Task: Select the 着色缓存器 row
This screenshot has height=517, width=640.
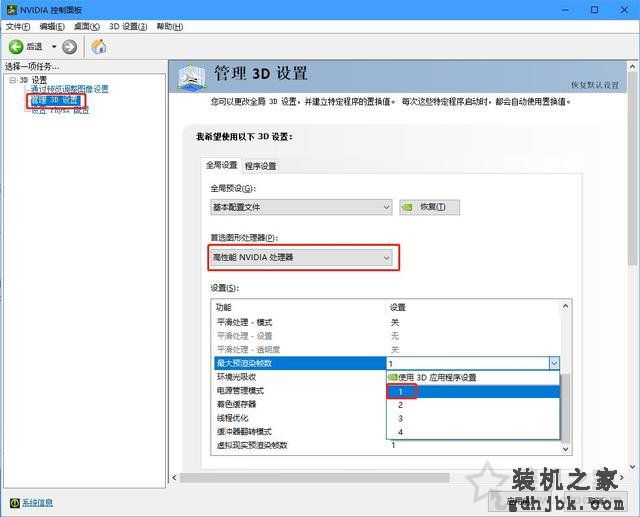Action: [300, 404]
